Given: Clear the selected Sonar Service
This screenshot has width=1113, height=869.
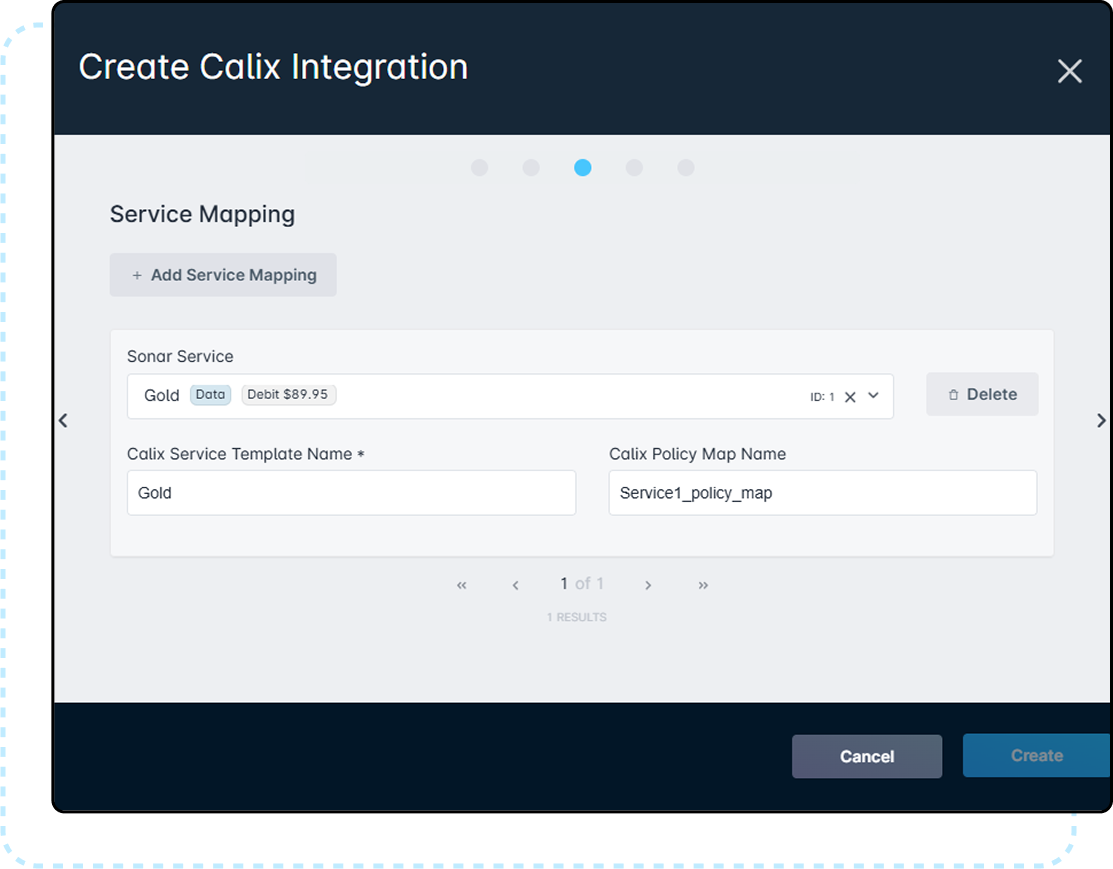Looking at the screenshot, I should pos(850,397).
